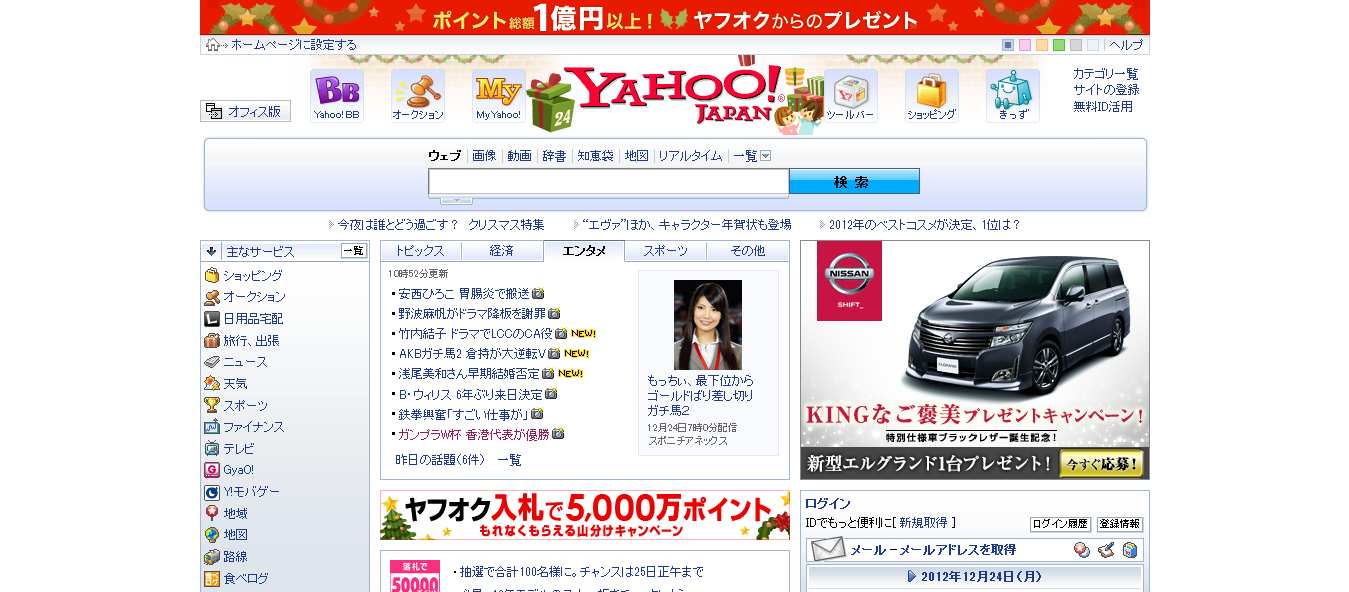Choose the orange color theme swatch
The height and width of the screenshot is (592, 1349).
[x=1042, y=45]
